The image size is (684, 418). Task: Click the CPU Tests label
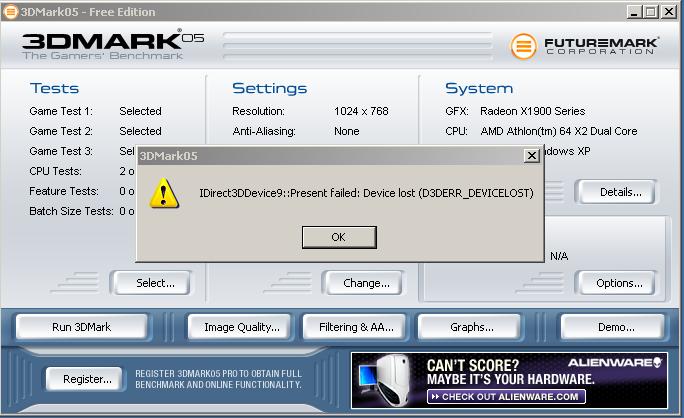coord(55,171)
